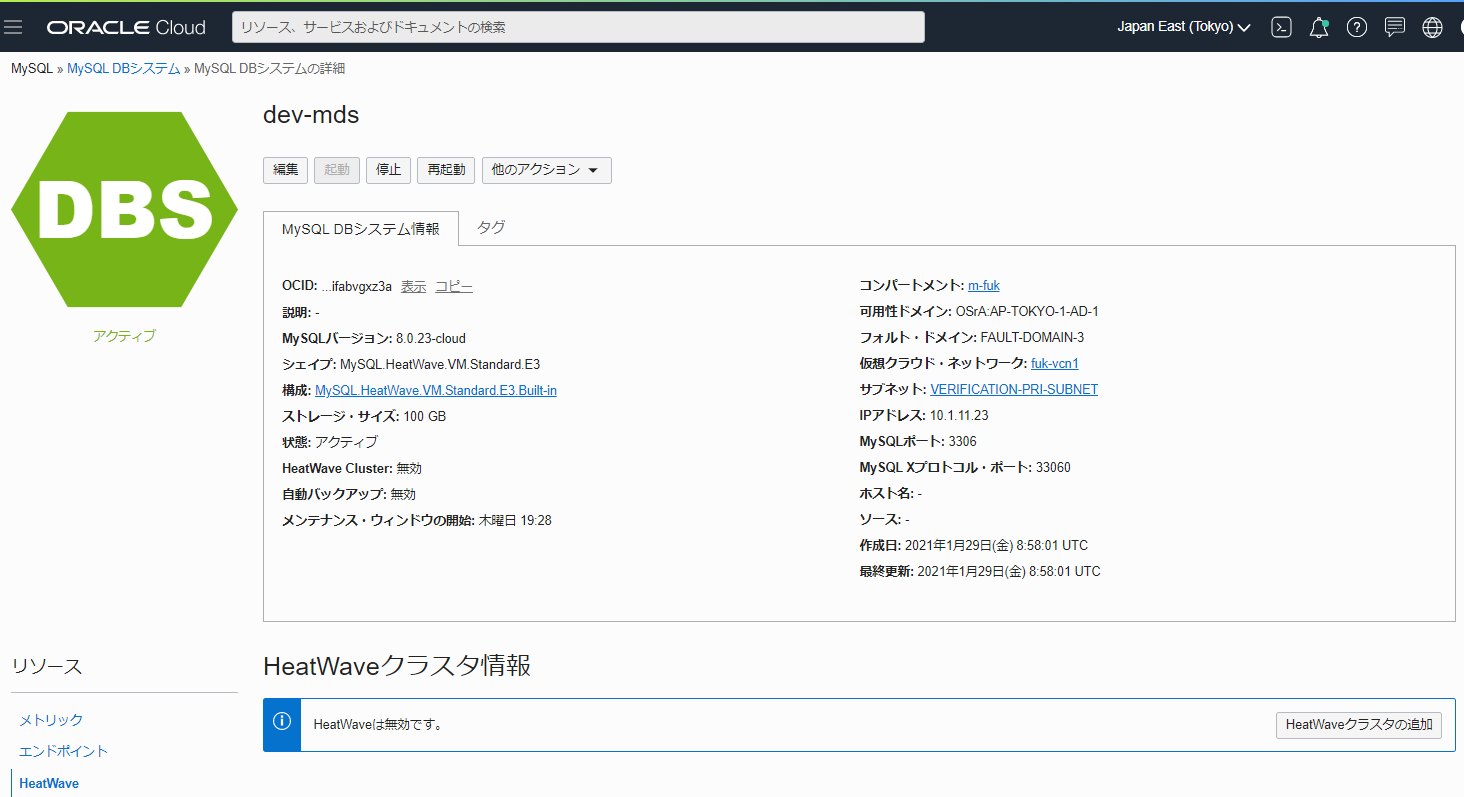Focus the resource search field
1464x797 pixels.
578,27
